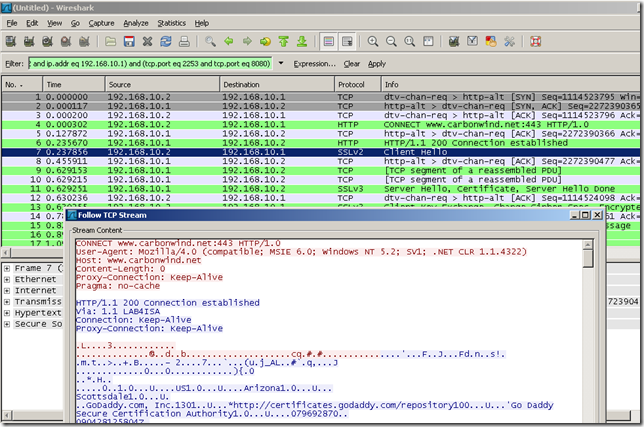Go back in packet history arrow
The image size is (644, 427).
pos(229,41)
